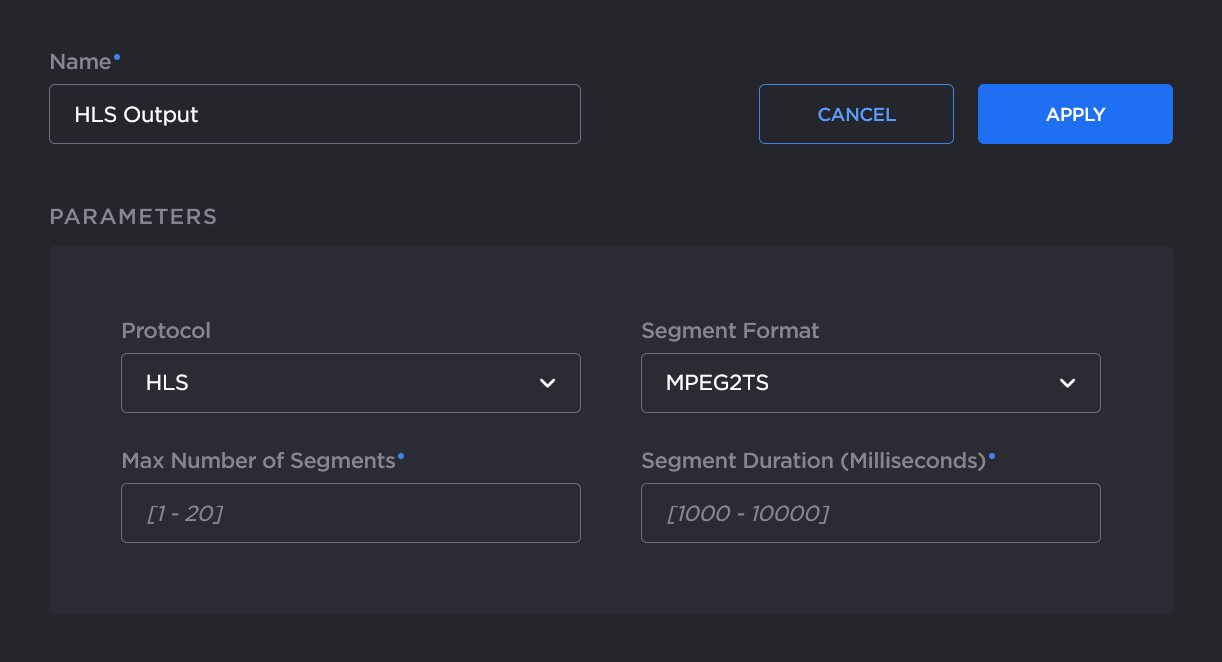Click the chevron arrow beside MPEG2TS
1222x662 pixels.
tap(1067, 383)
